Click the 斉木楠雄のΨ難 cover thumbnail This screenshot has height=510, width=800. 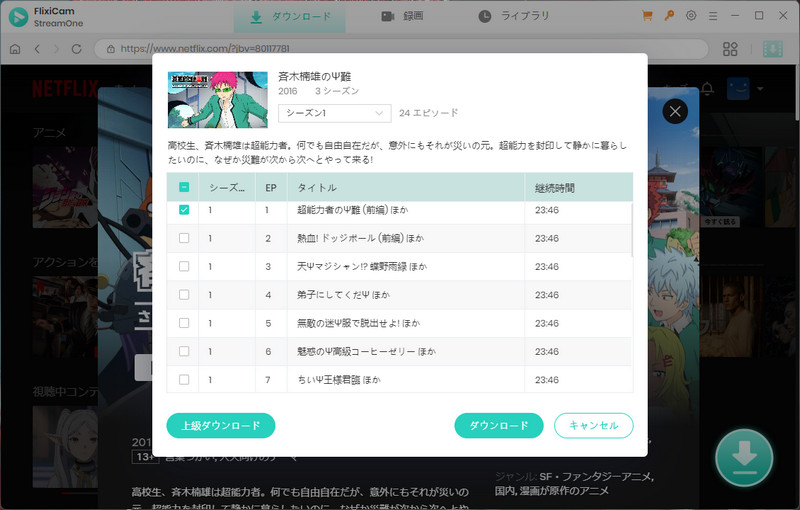coord(218,99)
